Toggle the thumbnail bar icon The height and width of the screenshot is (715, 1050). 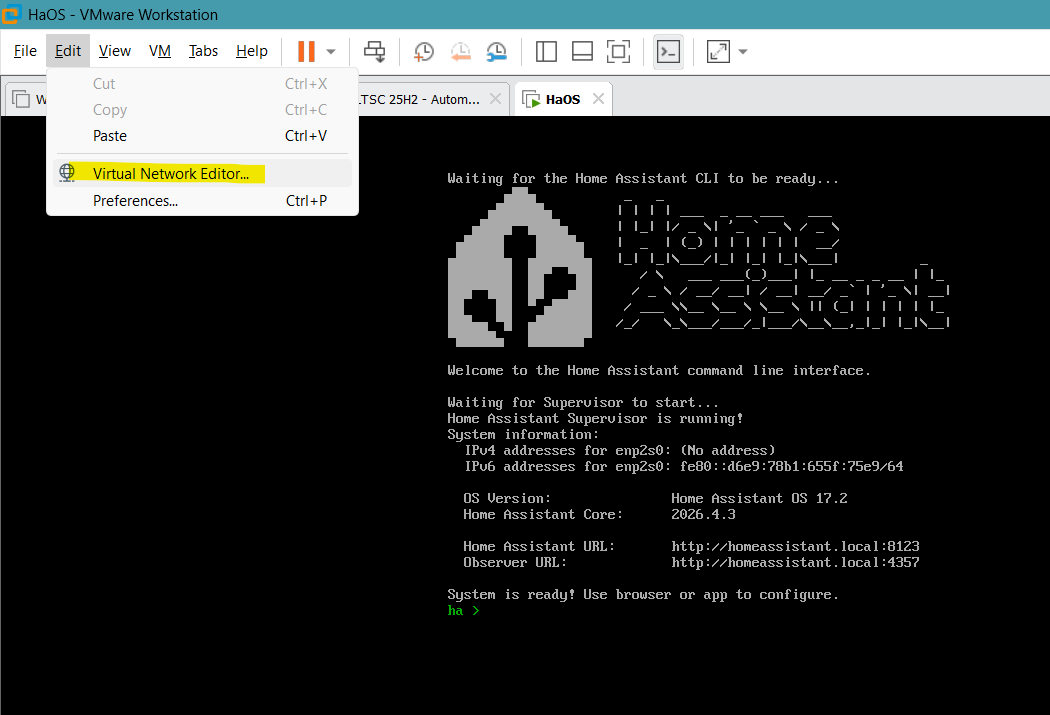click(582, 52)
